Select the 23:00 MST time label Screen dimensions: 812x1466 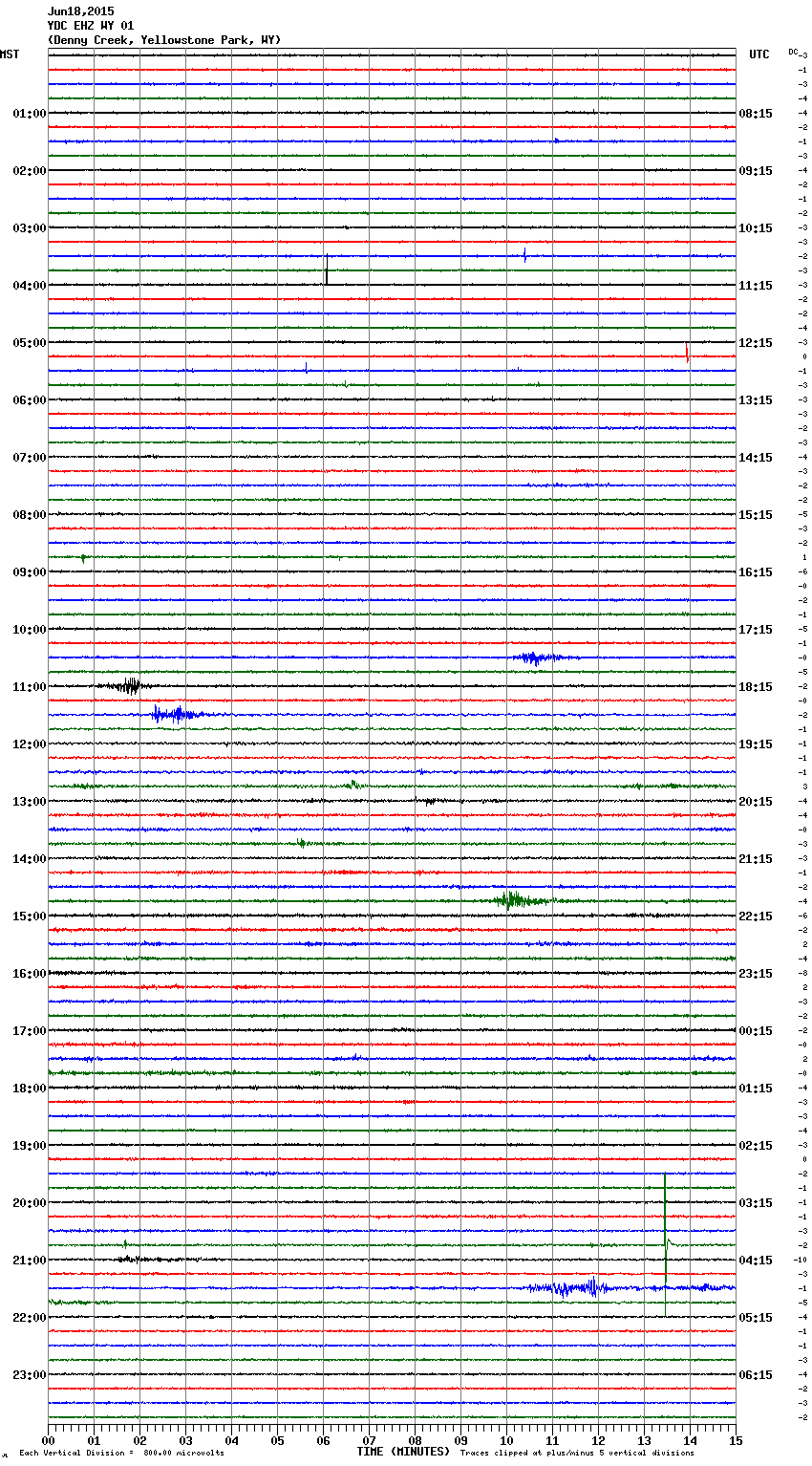click(x=30, y=1375)
